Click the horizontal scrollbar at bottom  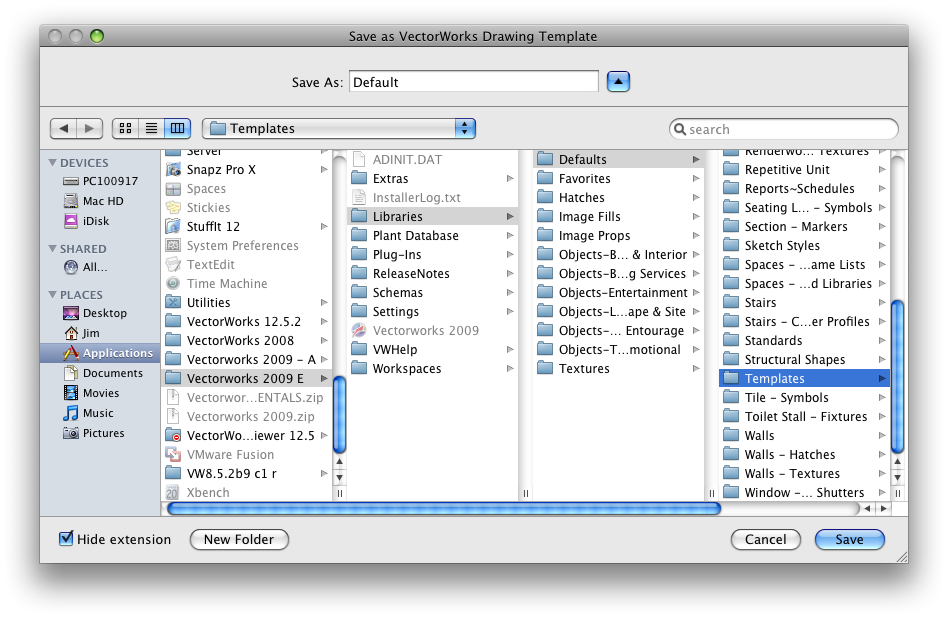point(444,509)
